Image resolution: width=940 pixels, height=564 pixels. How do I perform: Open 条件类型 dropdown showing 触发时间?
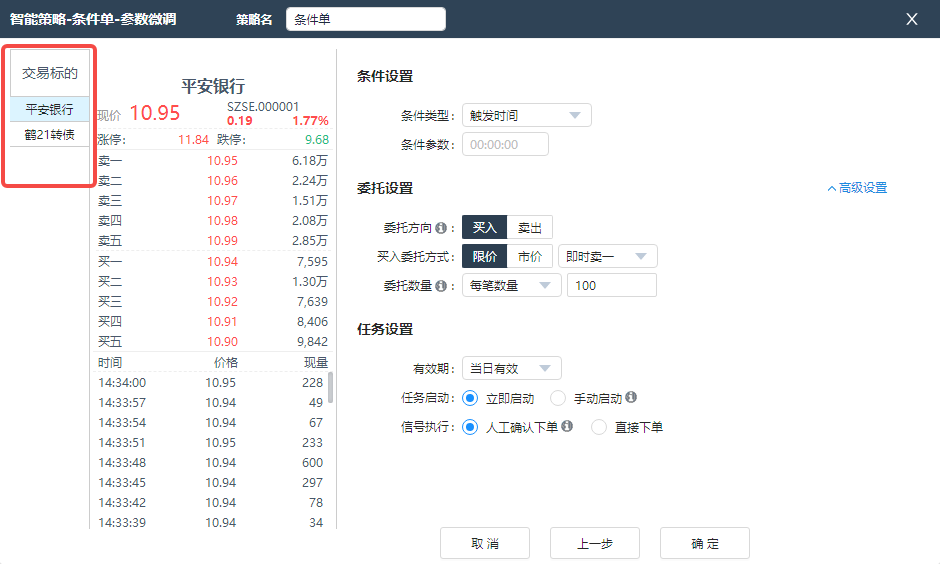(x=526, y=116)
